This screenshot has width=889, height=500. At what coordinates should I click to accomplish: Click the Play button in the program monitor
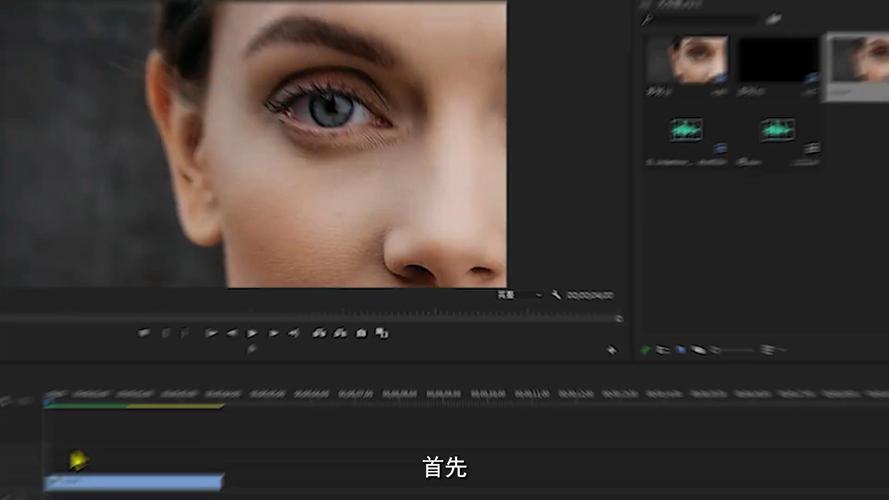pyautogui.click(x=252, y=333)
